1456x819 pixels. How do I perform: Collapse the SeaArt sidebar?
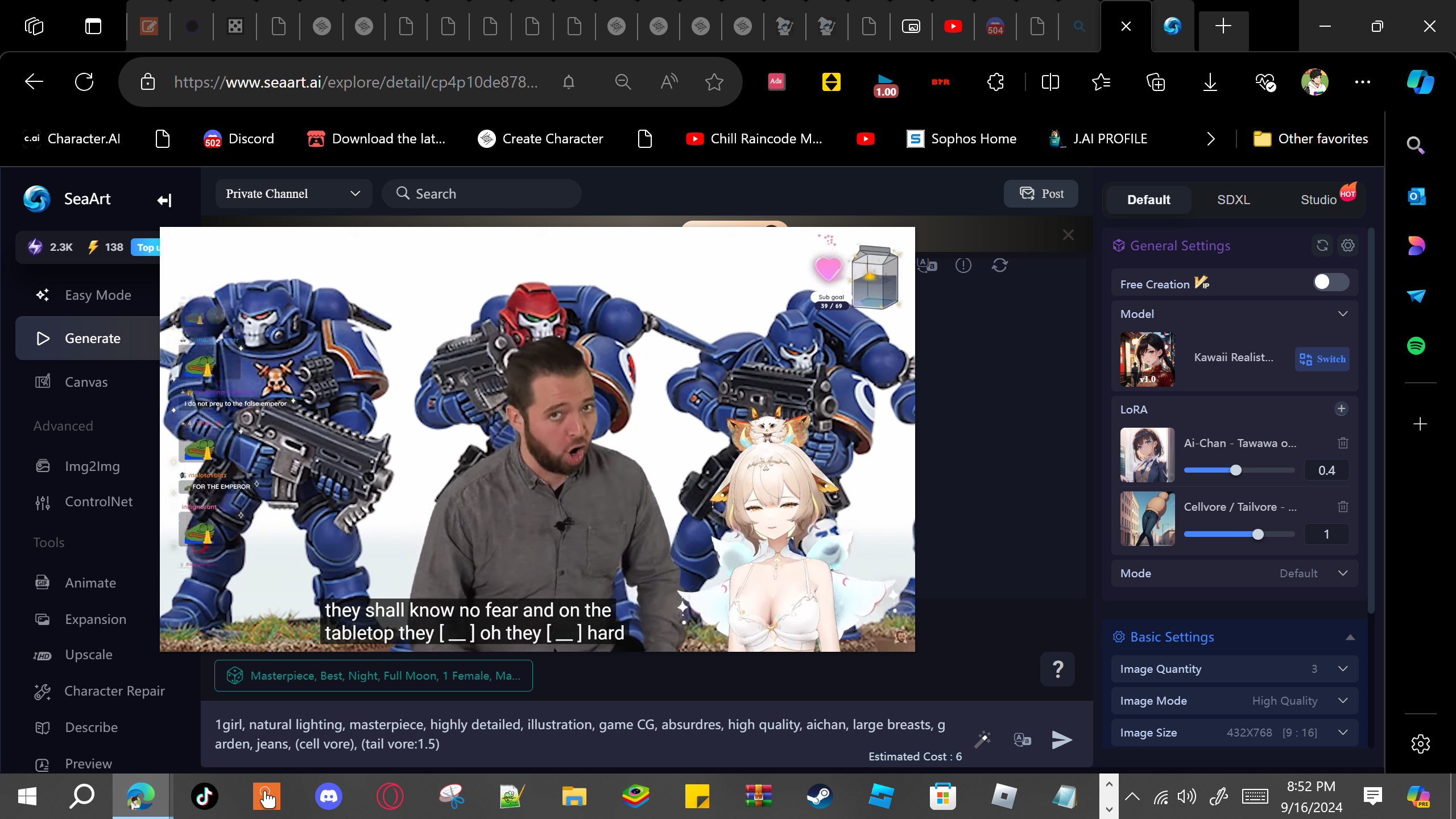[164, 200]
